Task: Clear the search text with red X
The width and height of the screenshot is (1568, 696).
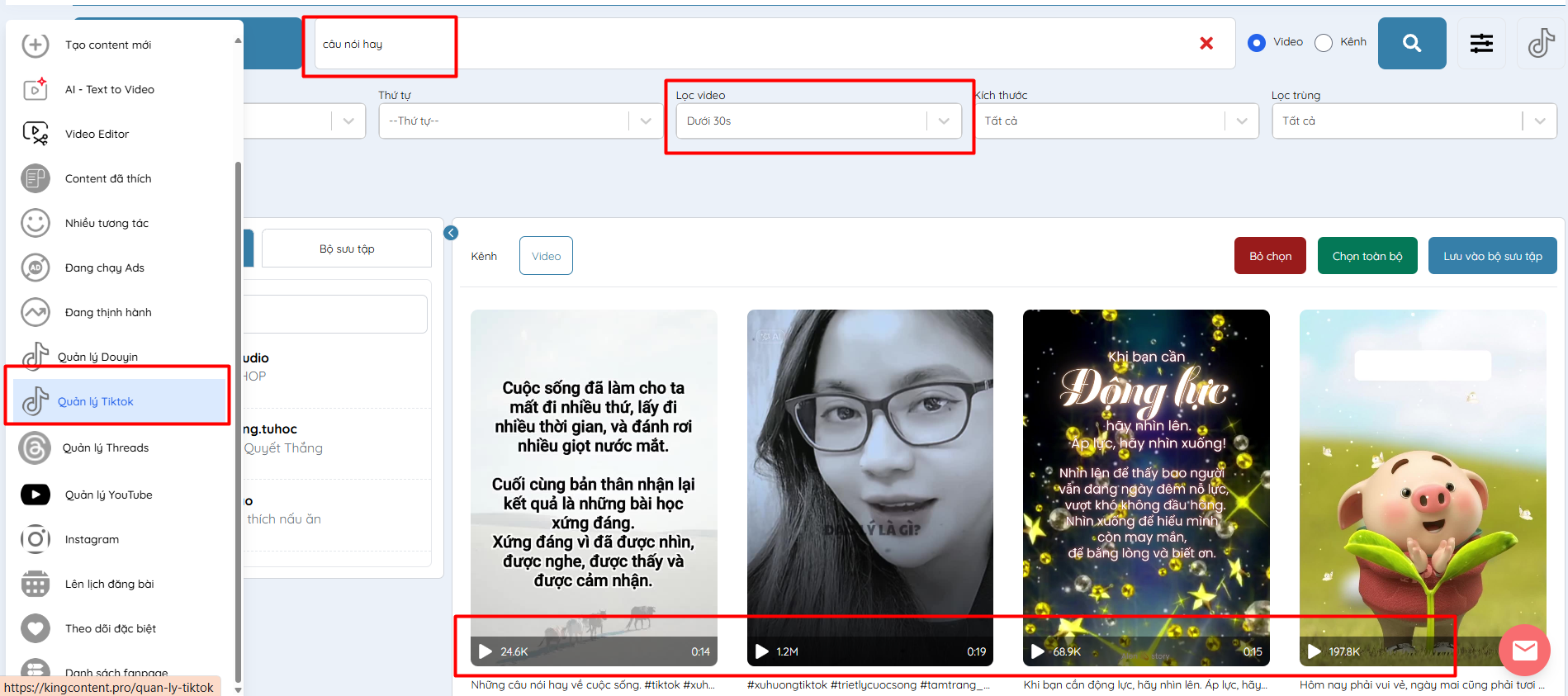Action: (1206, 43)
